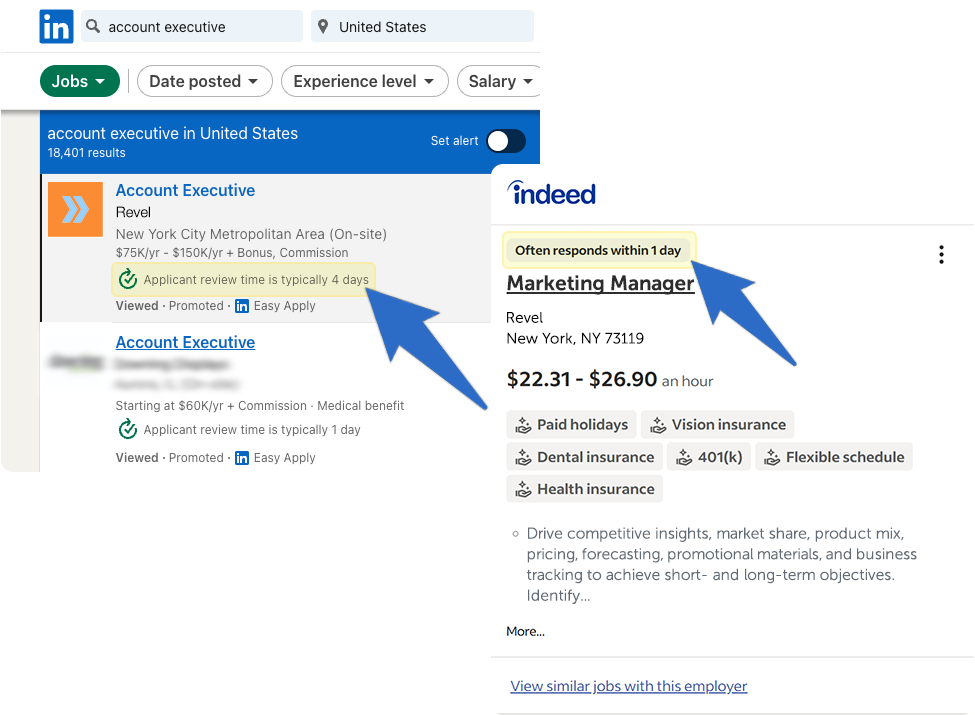Click Applicant review time is typically 1 day
975x715 pixels.
(252, 430)
